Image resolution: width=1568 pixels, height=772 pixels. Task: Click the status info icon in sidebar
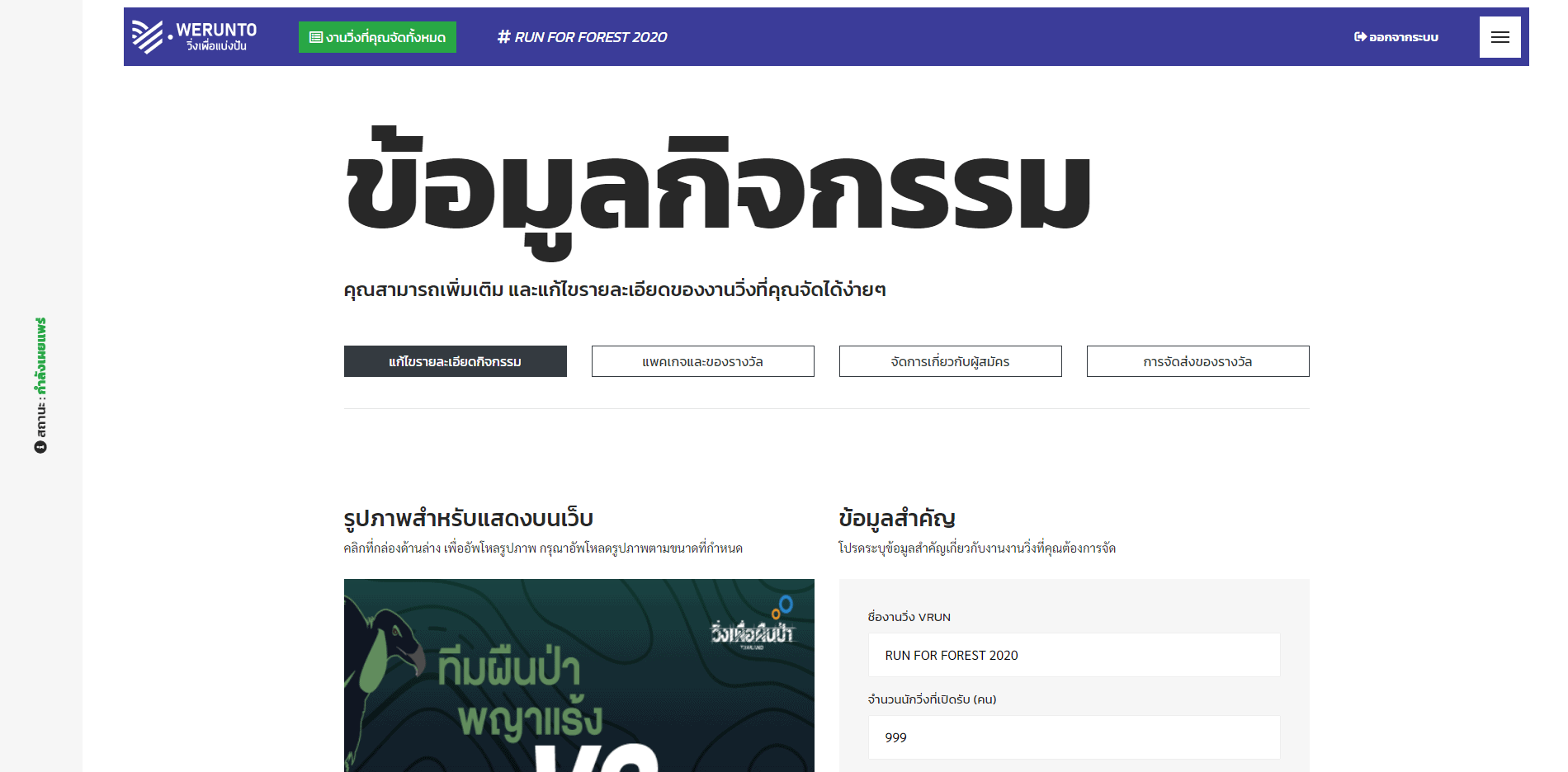point(40,447)
